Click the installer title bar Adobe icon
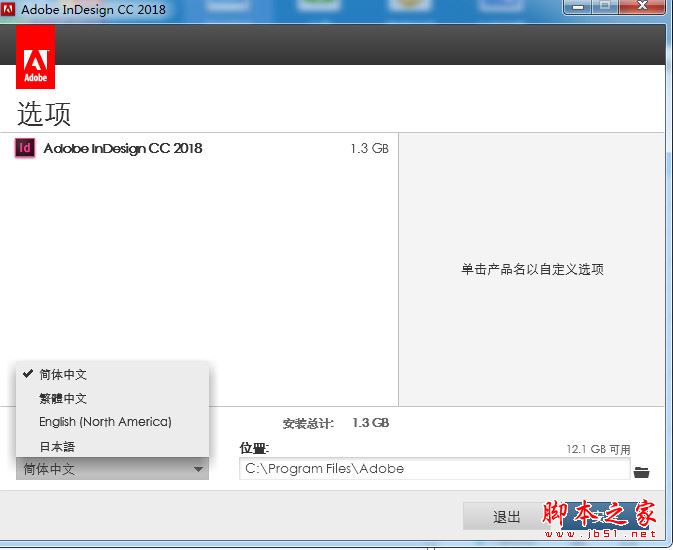This screenshot has height=550, width=673. 8,9
